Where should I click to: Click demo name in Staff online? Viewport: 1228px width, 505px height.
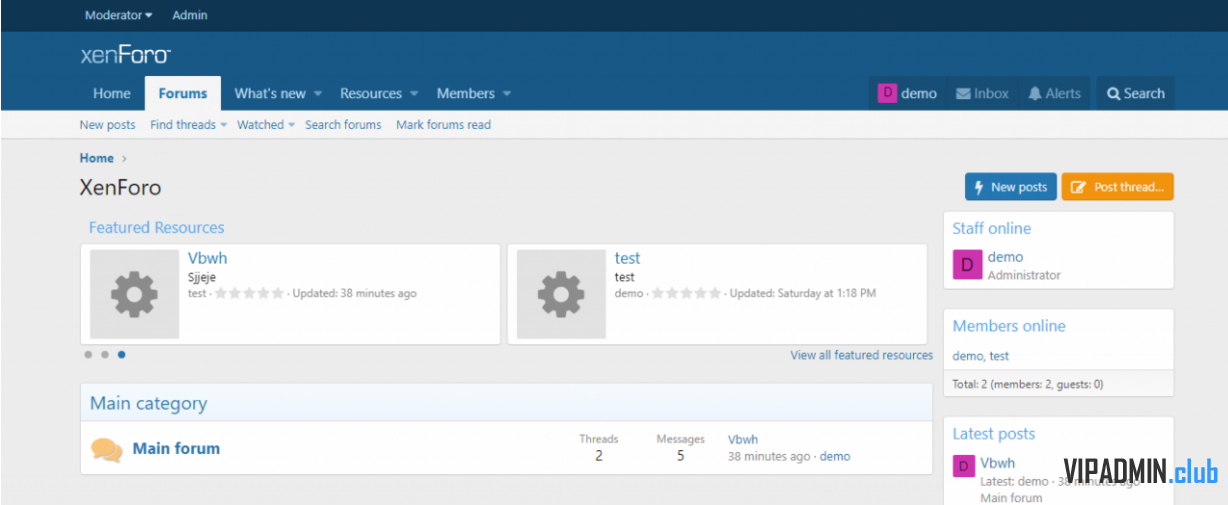click(x=1006, y=257)
